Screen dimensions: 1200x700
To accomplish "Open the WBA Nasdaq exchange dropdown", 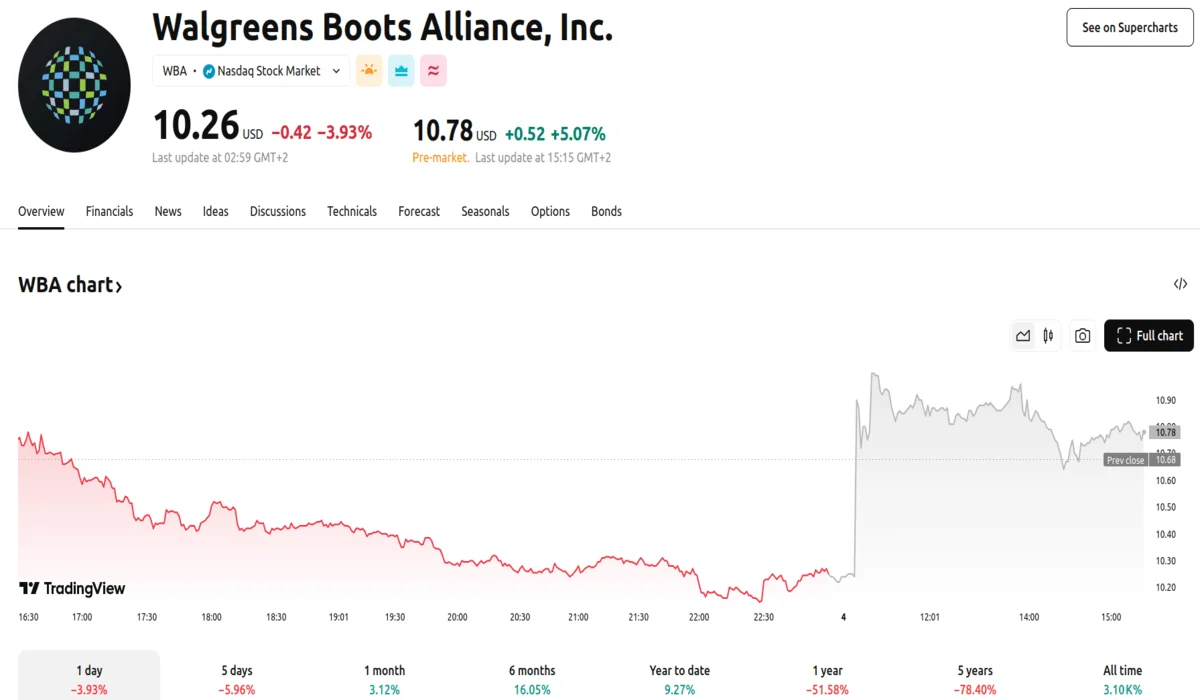I will [x=252, y=71].
